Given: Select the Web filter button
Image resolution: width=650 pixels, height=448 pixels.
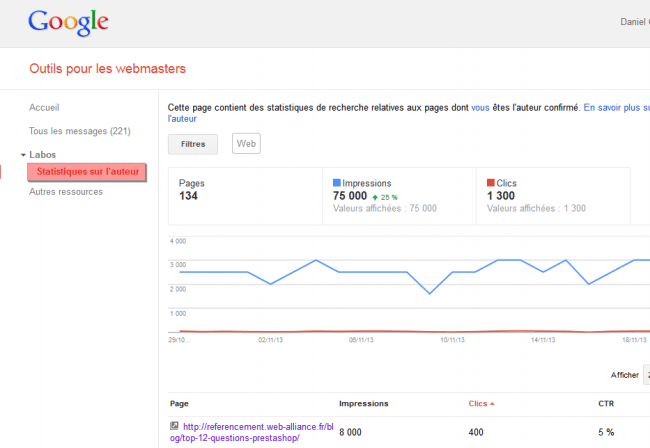Looking at the screenshot, I should 246,144.
